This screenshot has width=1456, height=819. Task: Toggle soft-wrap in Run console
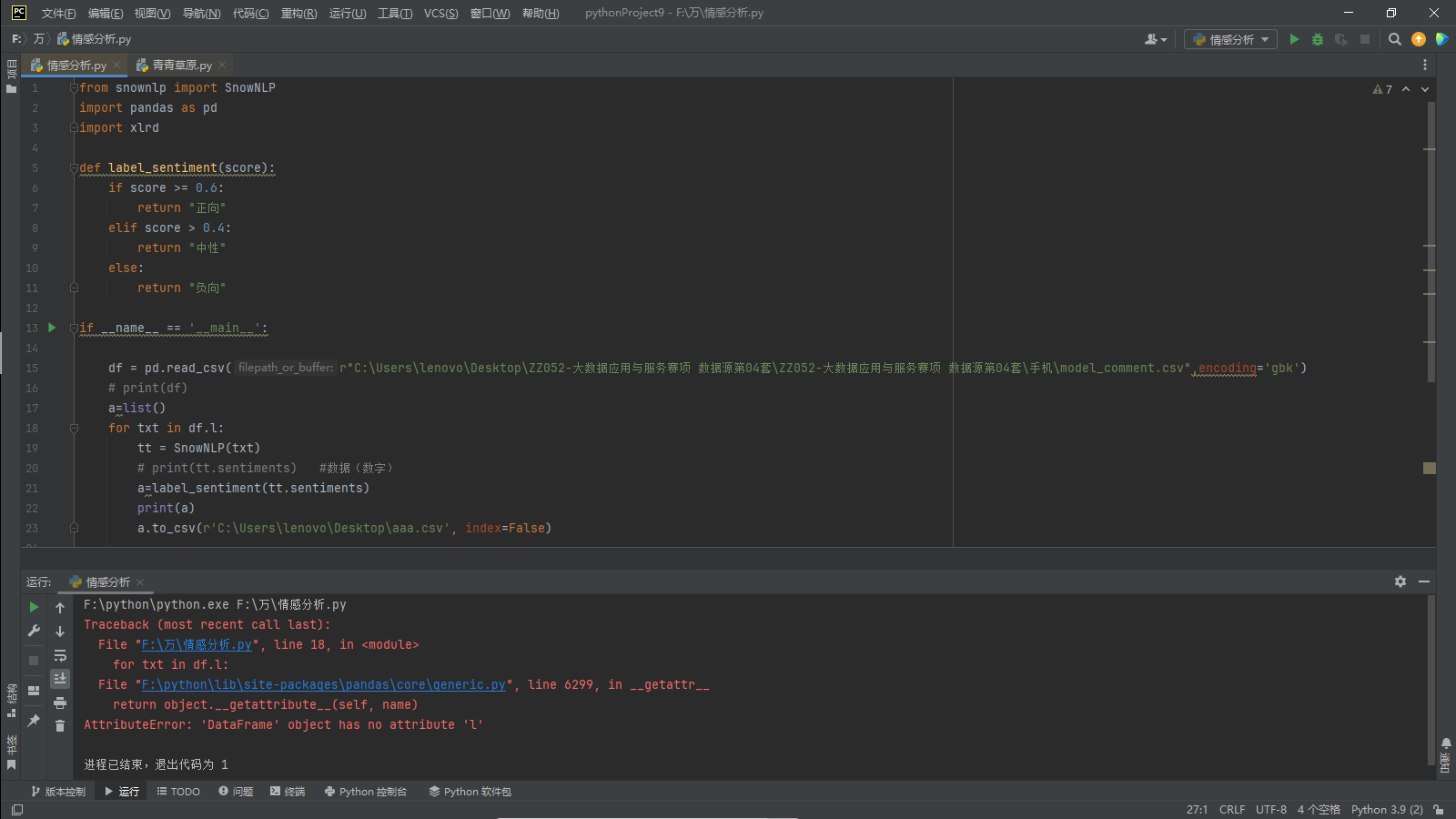60,655
